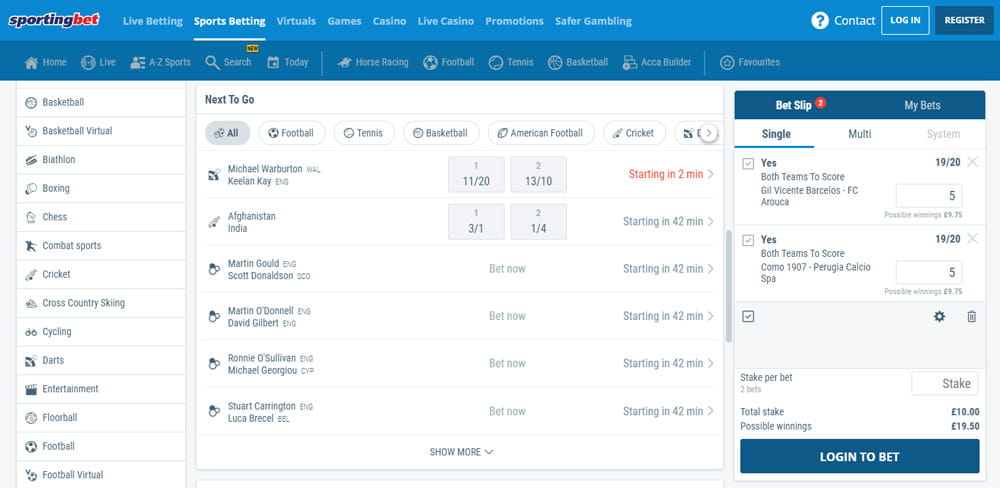Go to Home in the toolbar

(x=45, y=62)
